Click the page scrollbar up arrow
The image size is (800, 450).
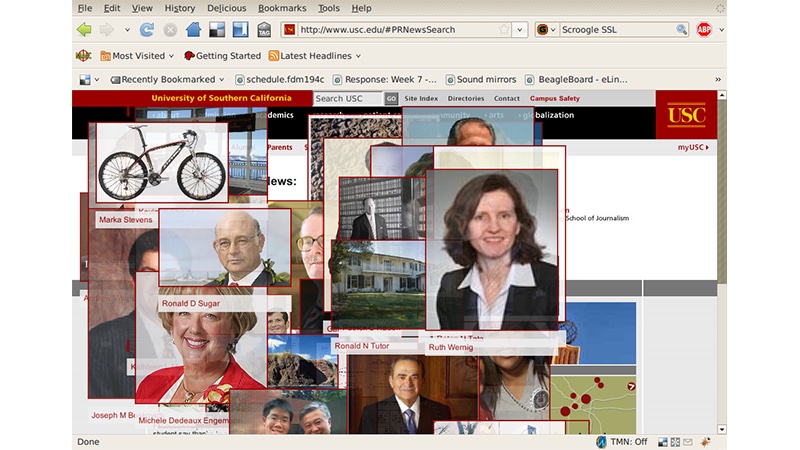tap(722, 95)
